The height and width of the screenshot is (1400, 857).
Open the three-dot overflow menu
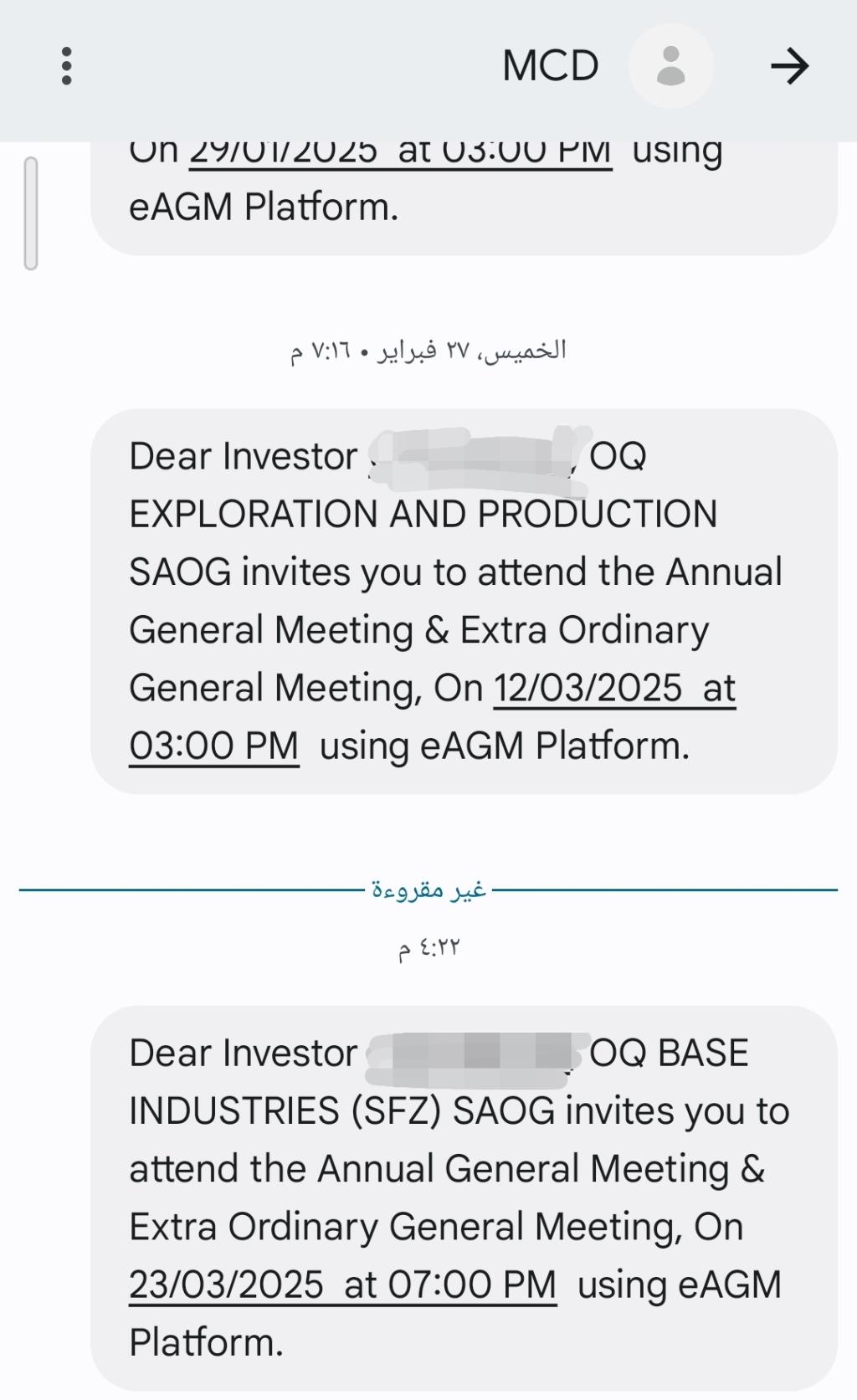67,65
